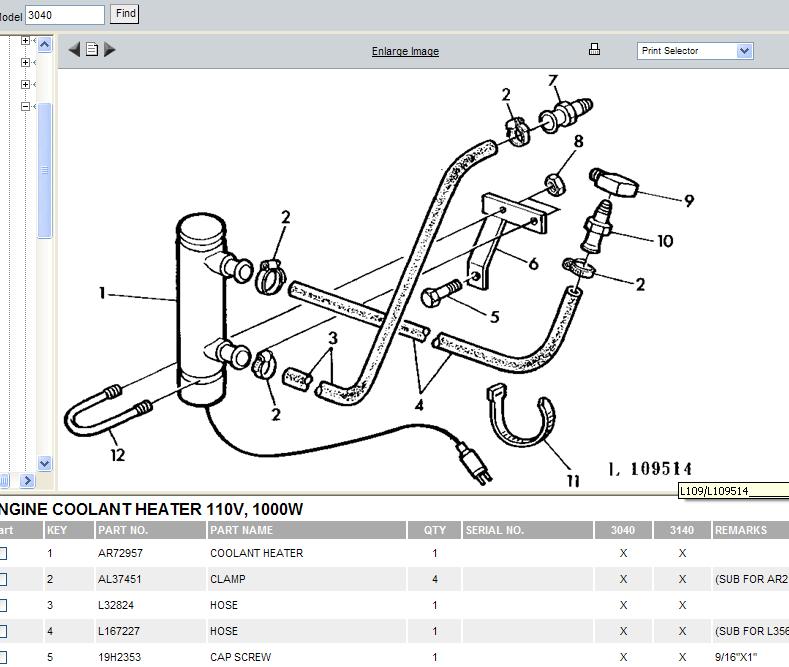The width and height of the screenshot is (789, 667).
Task: Click the PART NAME column header
Action: pyautogui.click(x=241, y=530)
